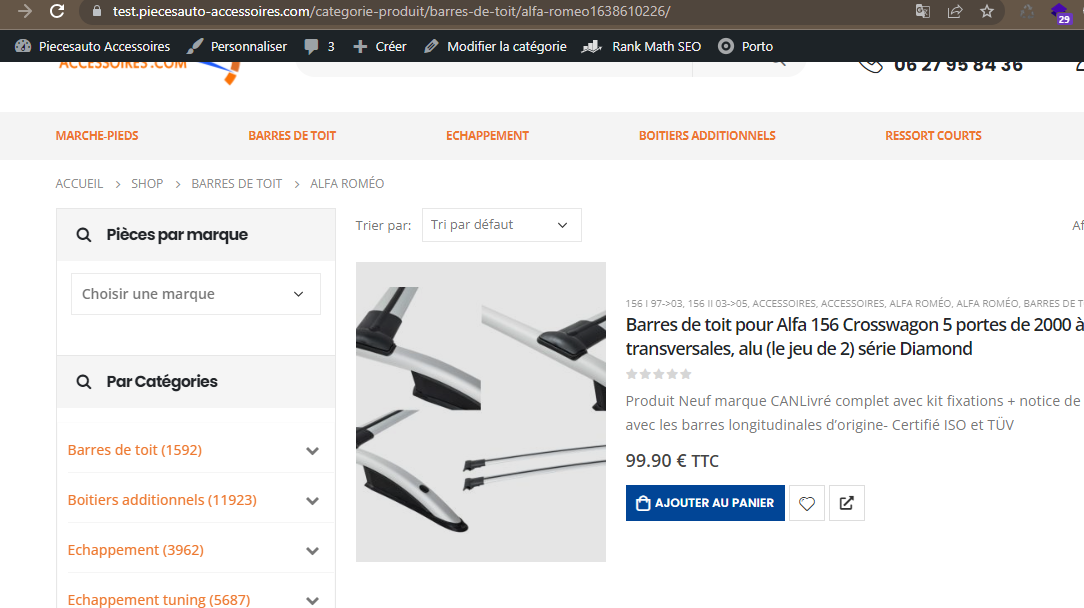Click the Par Catégories search icon
This screenshot has height=608, width=1084.
click(84, 381)
